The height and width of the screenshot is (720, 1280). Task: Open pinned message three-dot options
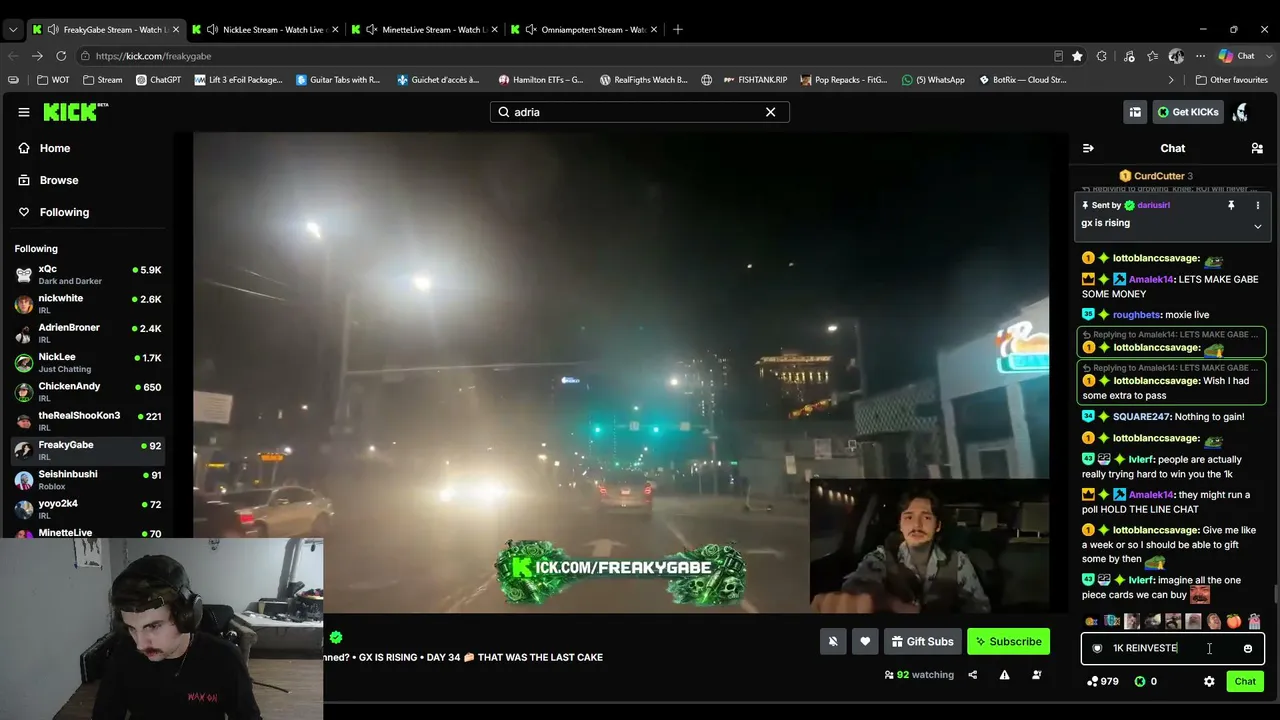tap(1258, 205)
